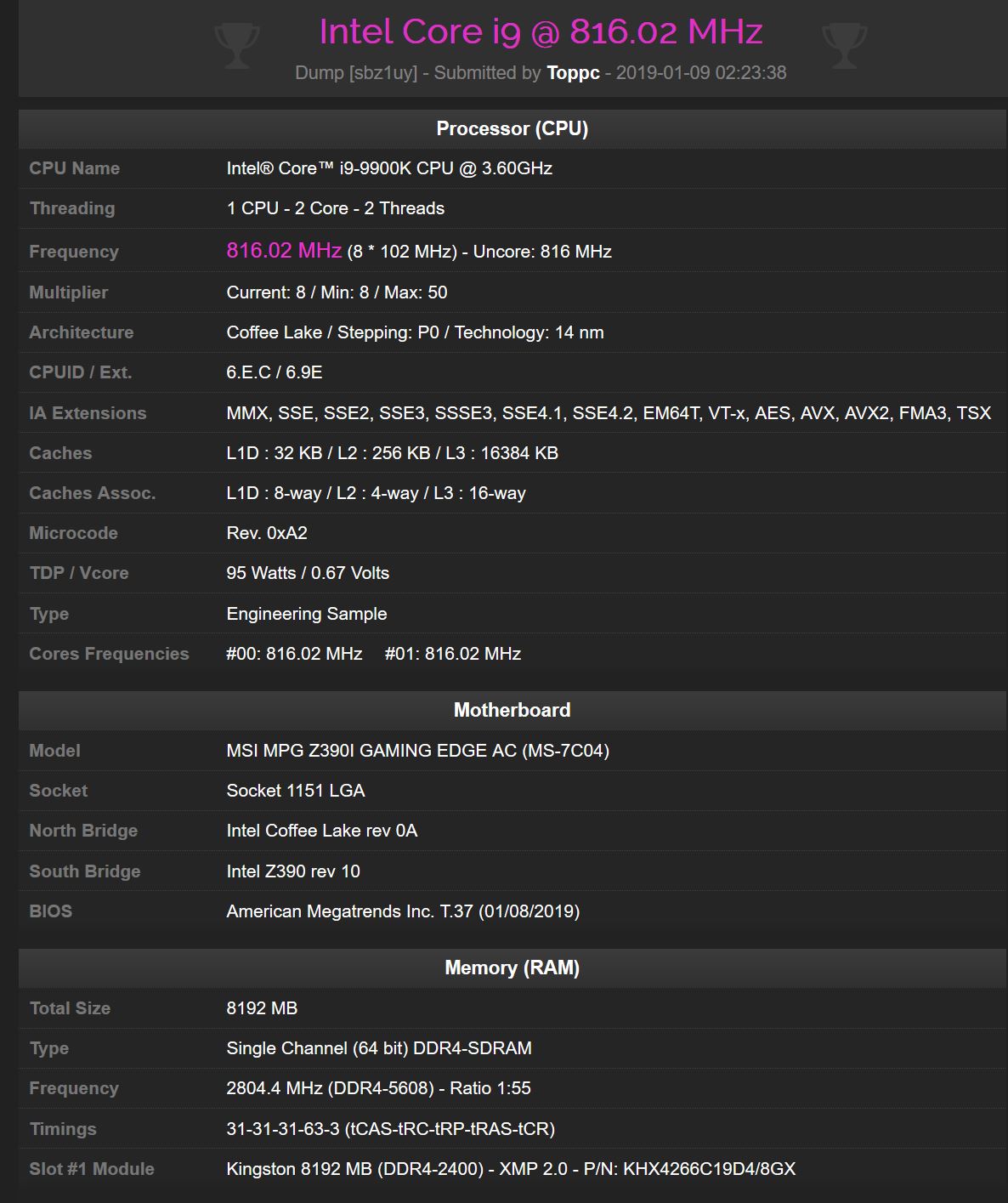Select 'Coffee Lake / Stepping: P0' architecture value
This screenshot has width=1008, height=1203.
coord(333,332)
